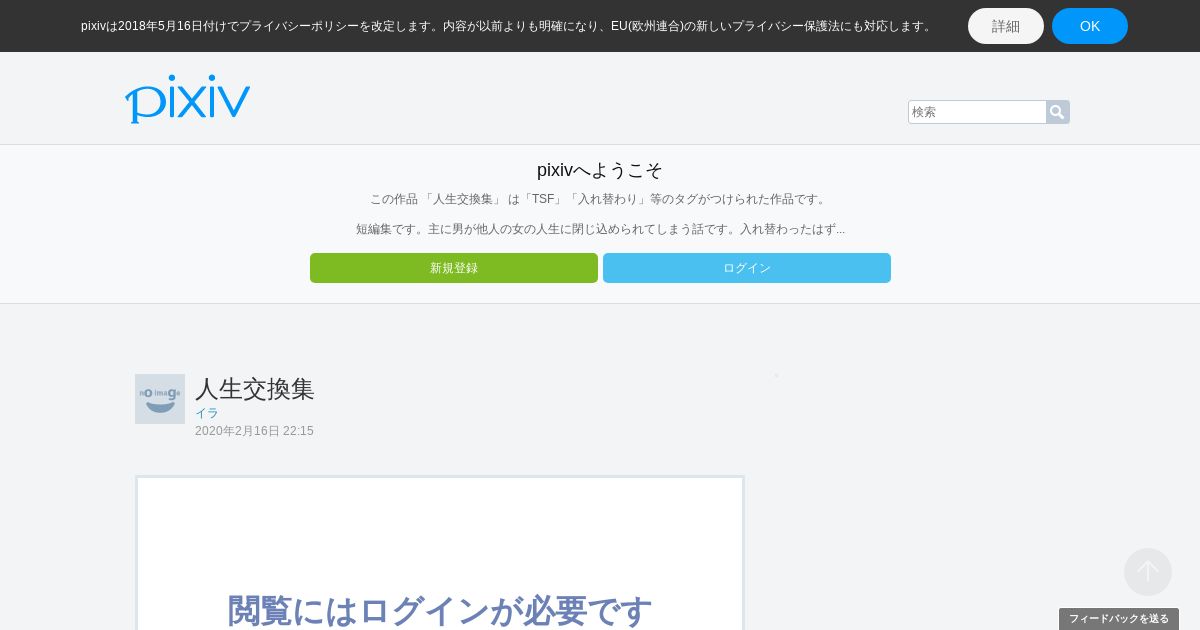Click the green 新規登録 button
Viewport: 1200px width, 630px height.
(x=454, y=268)
